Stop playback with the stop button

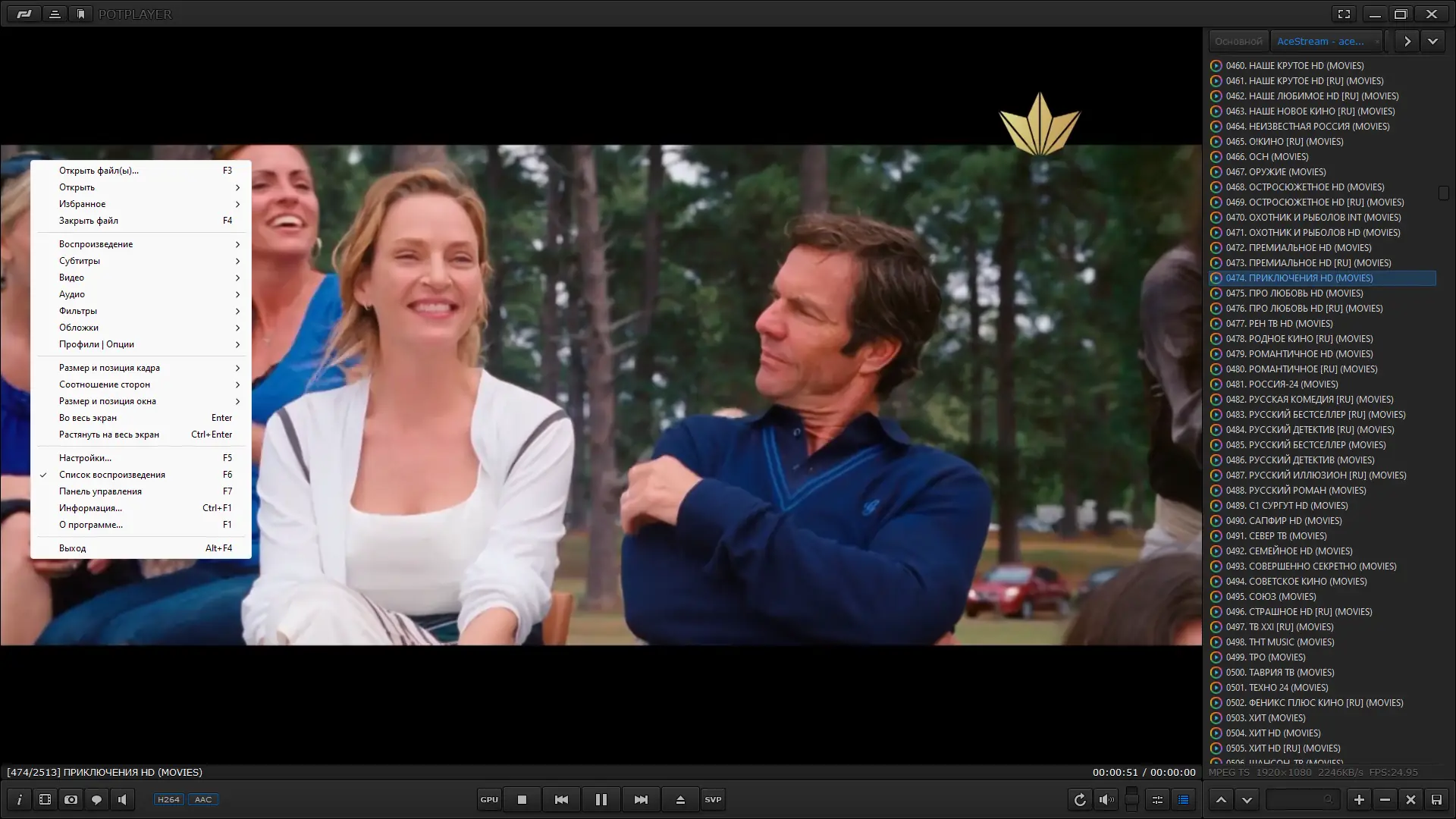click(x=522, y=799)
